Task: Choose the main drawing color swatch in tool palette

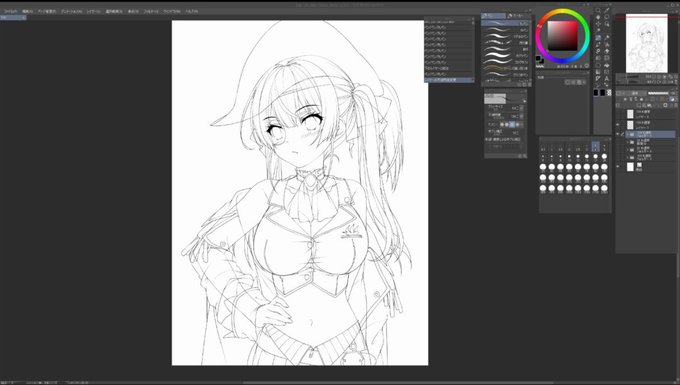Action: (596, 93)
